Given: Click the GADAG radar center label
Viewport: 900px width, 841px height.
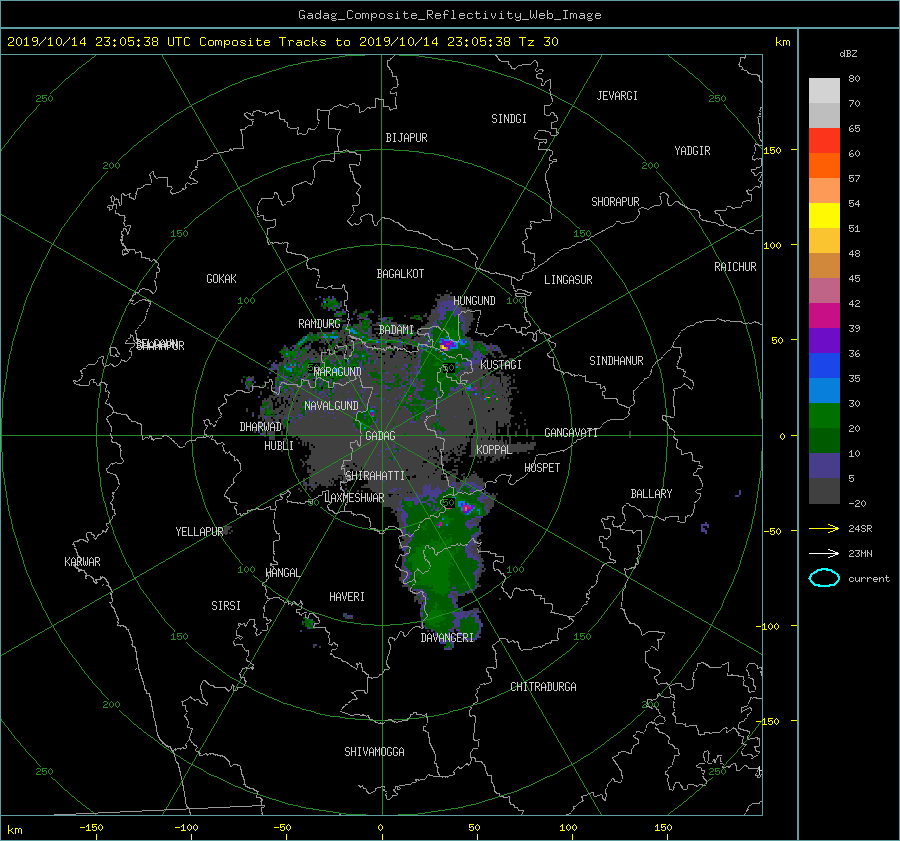Looking at the screenshot, I should point(381,436).
